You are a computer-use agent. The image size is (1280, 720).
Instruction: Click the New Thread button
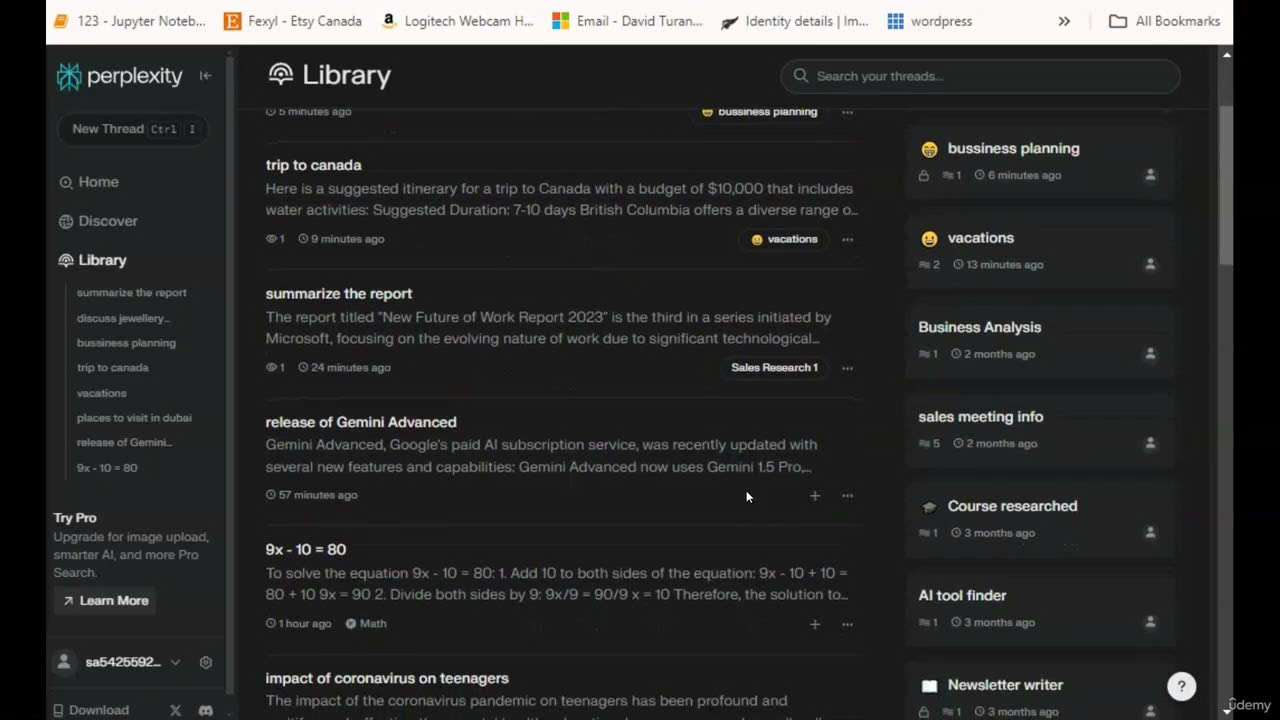coord(133,129)
